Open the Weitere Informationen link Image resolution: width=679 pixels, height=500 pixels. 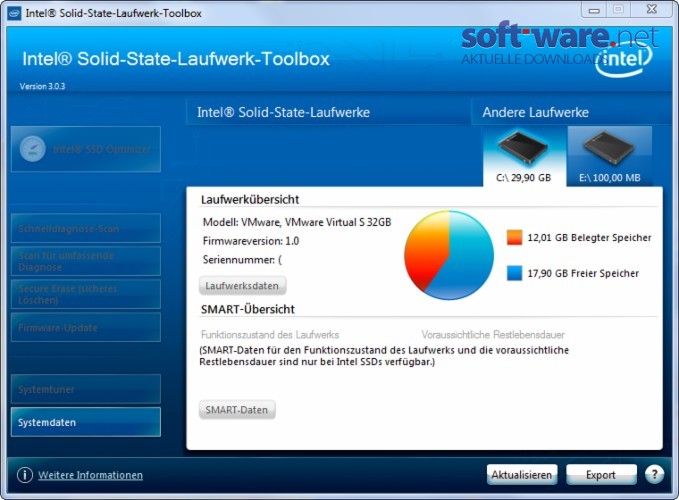point(91,475)
